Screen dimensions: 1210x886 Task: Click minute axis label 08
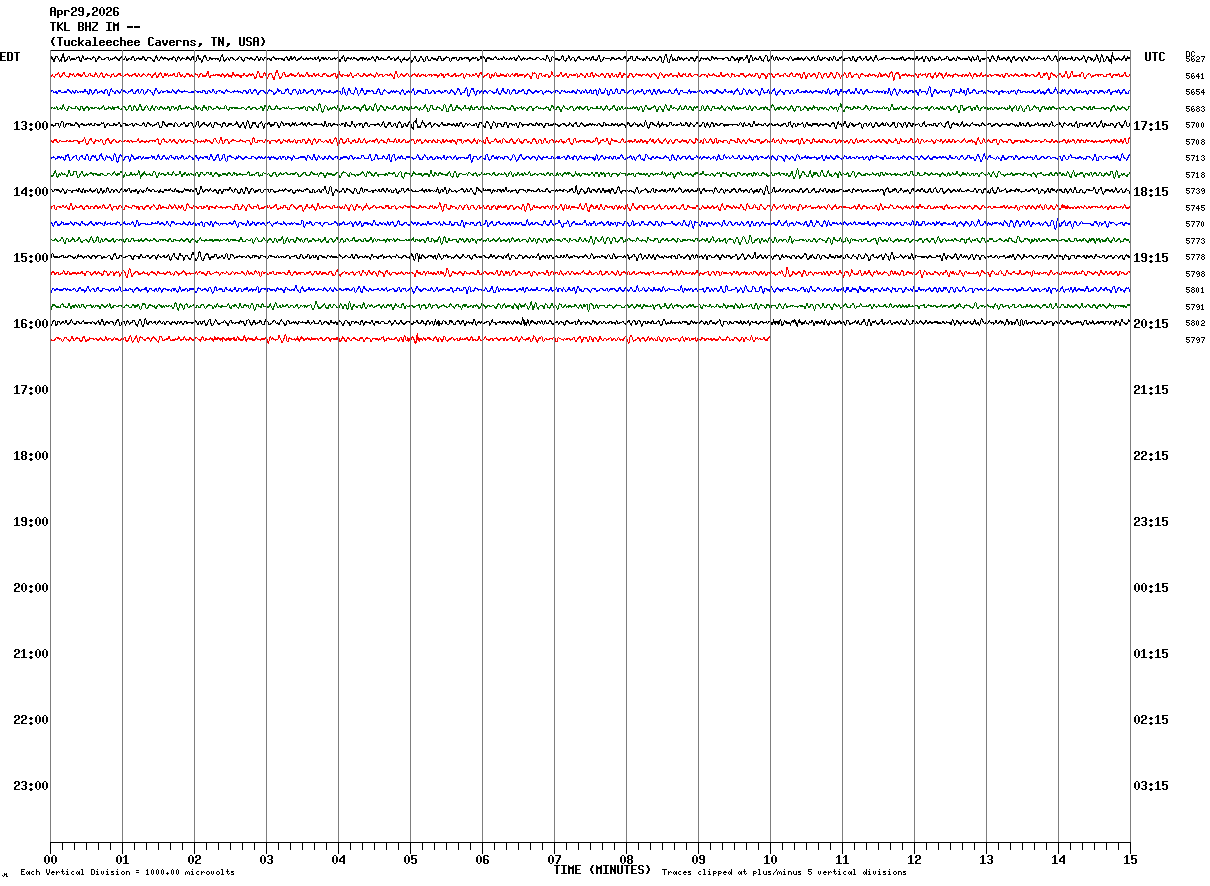click(626, 859)
